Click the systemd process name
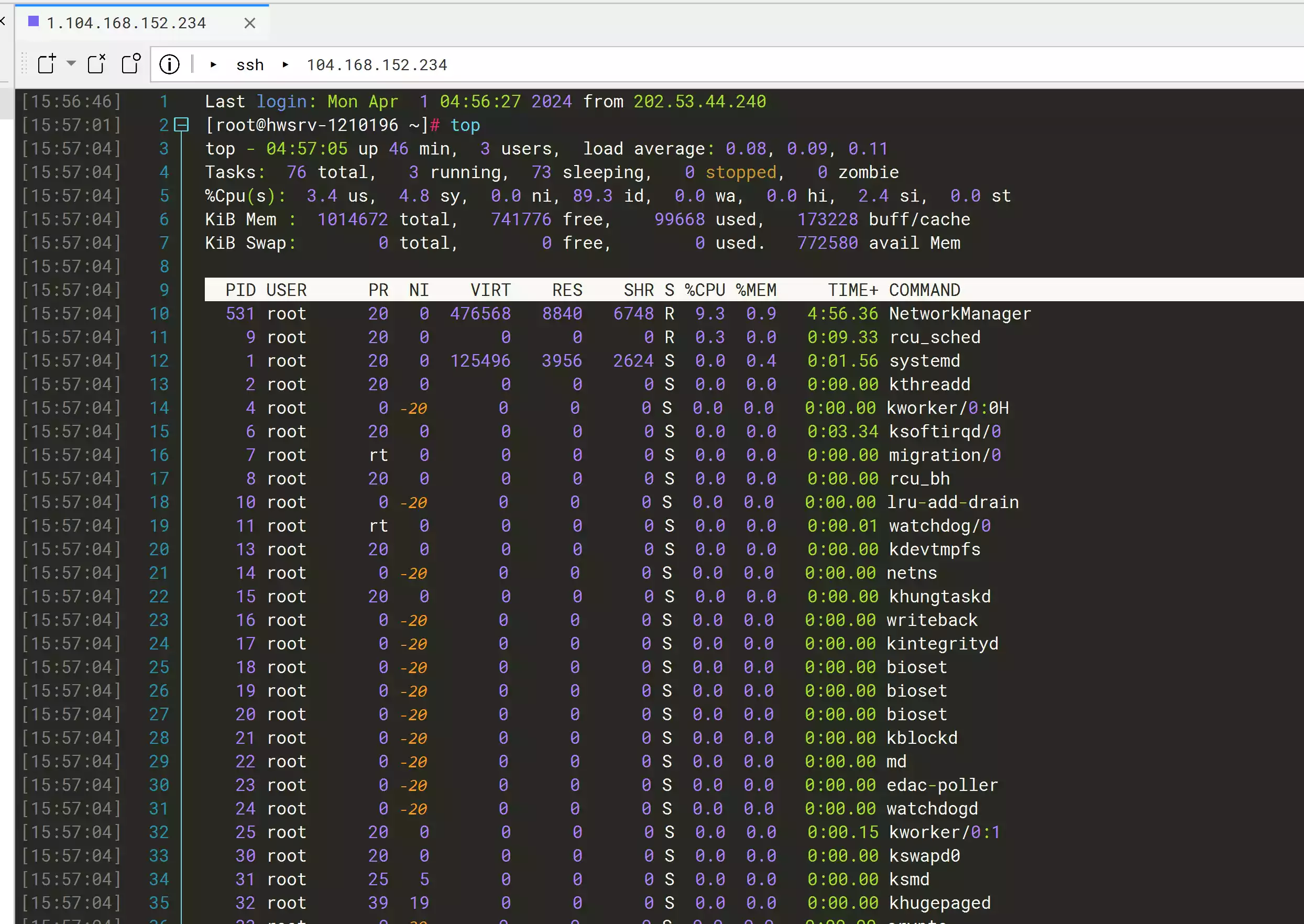This screenshot has width=1304, height=924. tap(925, 361)
